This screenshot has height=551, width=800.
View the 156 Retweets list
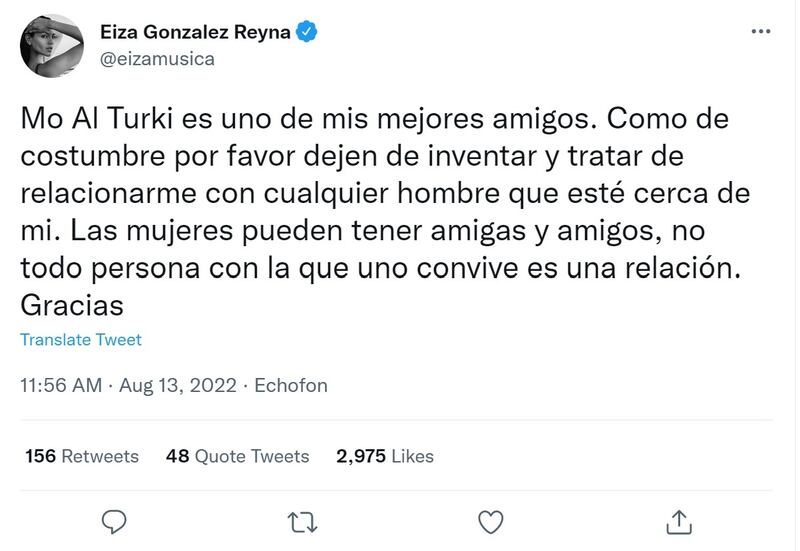click(x=82, y=456)
